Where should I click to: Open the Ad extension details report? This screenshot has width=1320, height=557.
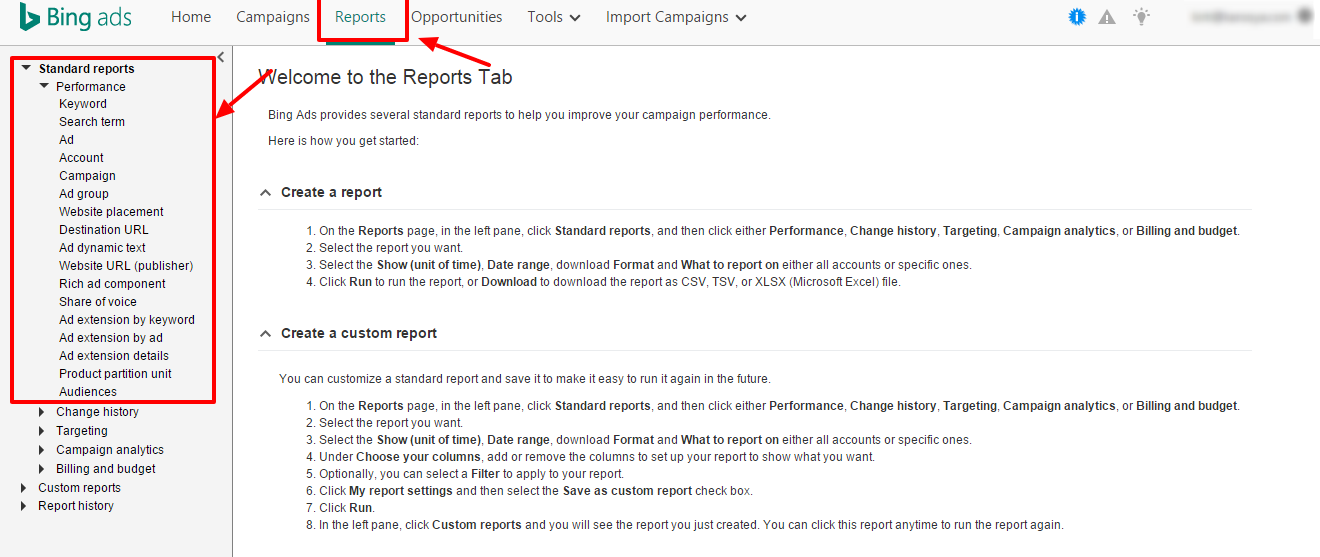click(x=114, y=356)
